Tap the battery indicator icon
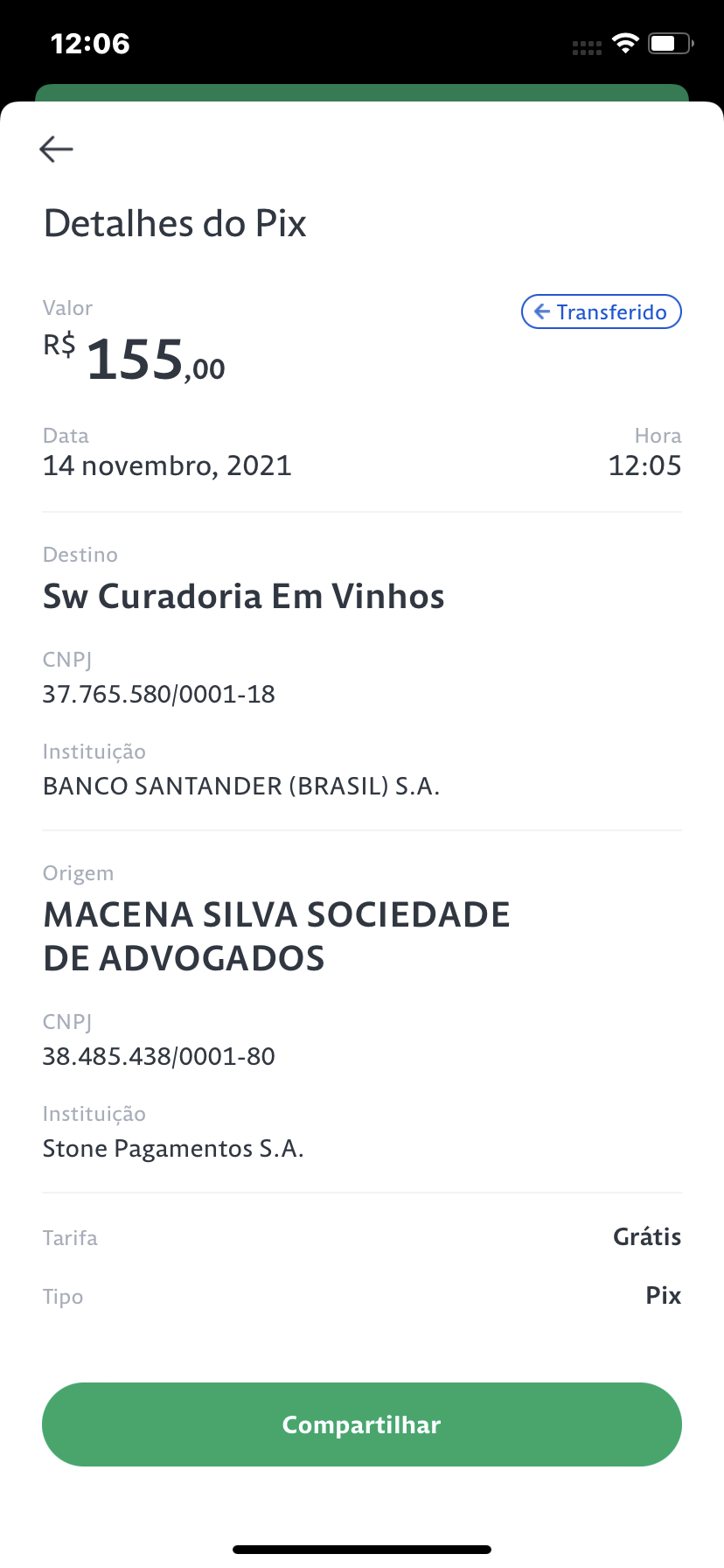The image size is (724, 1568). point(670,43)
